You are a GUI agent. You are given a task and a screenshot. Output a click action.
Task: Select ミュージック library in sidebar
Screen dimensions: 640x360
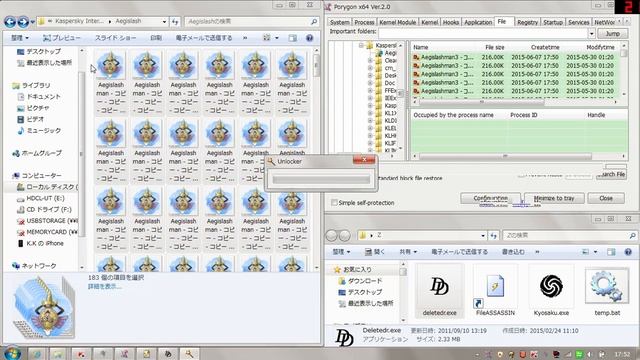coord(39,131)
